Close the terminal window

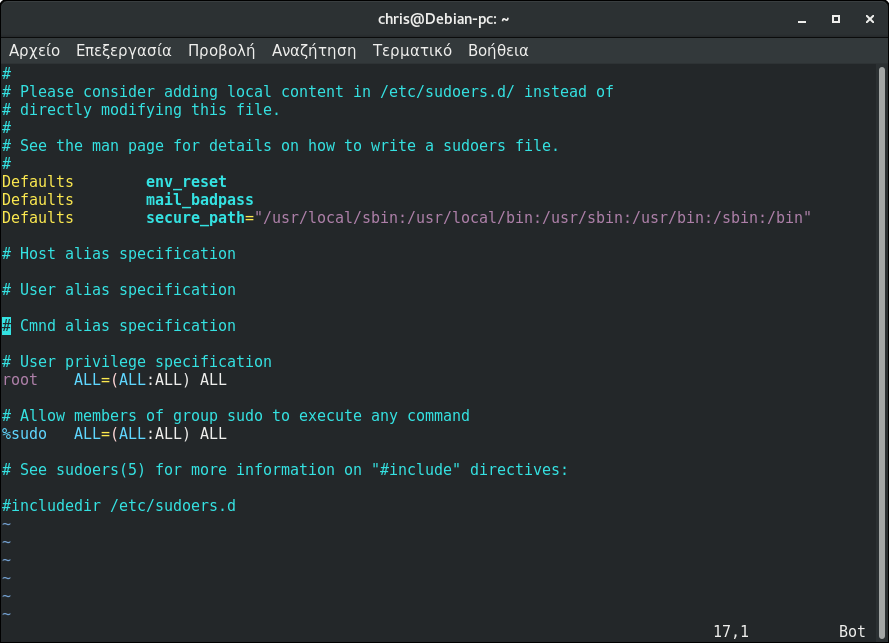pyautogui.click(x=870, y=18)
